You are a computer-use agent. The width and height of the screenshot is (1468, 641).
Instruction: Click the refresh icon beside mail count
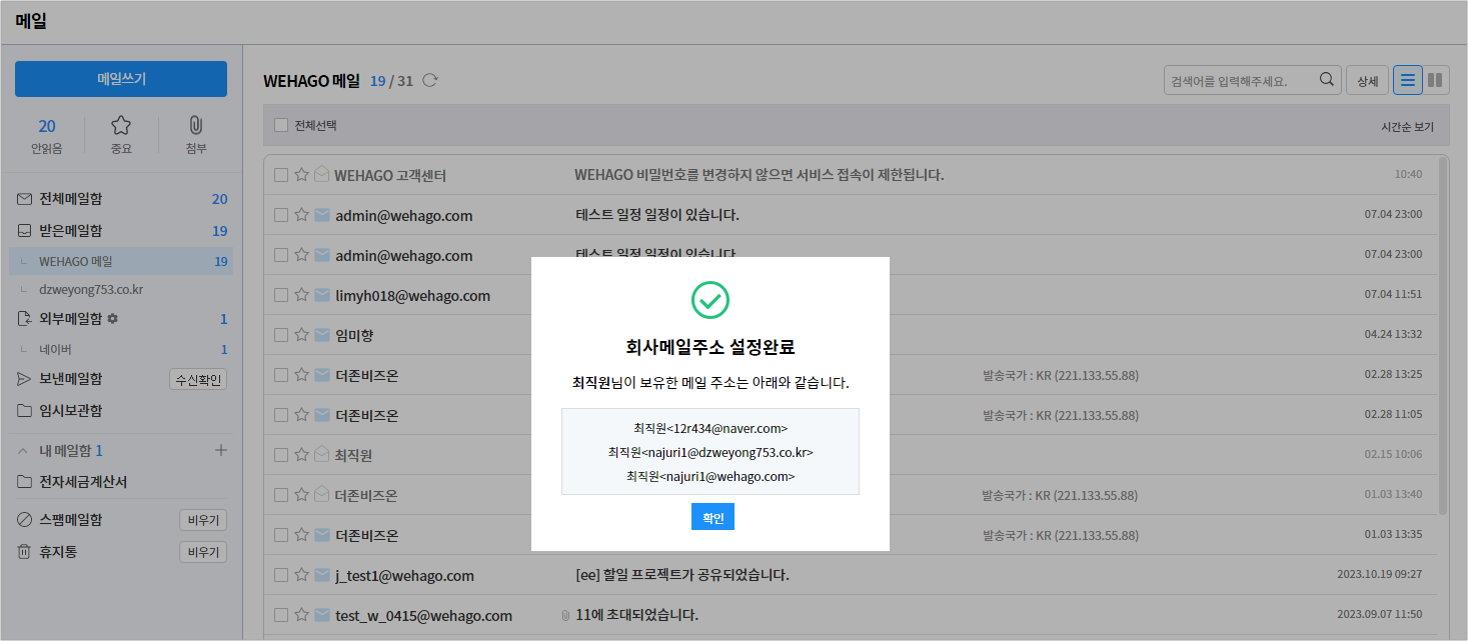[x=430, y=81]
